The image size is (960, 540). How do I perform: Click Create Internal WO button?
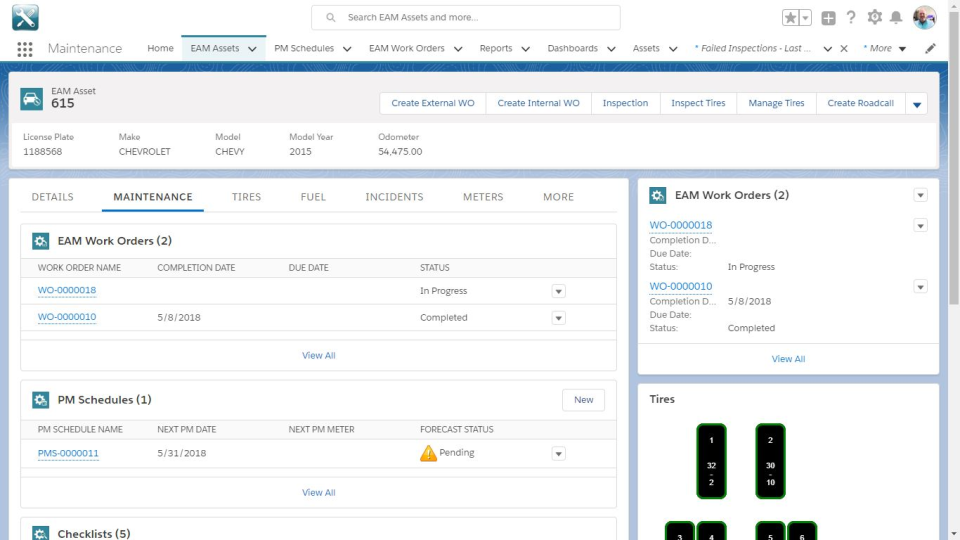(538, 103)
